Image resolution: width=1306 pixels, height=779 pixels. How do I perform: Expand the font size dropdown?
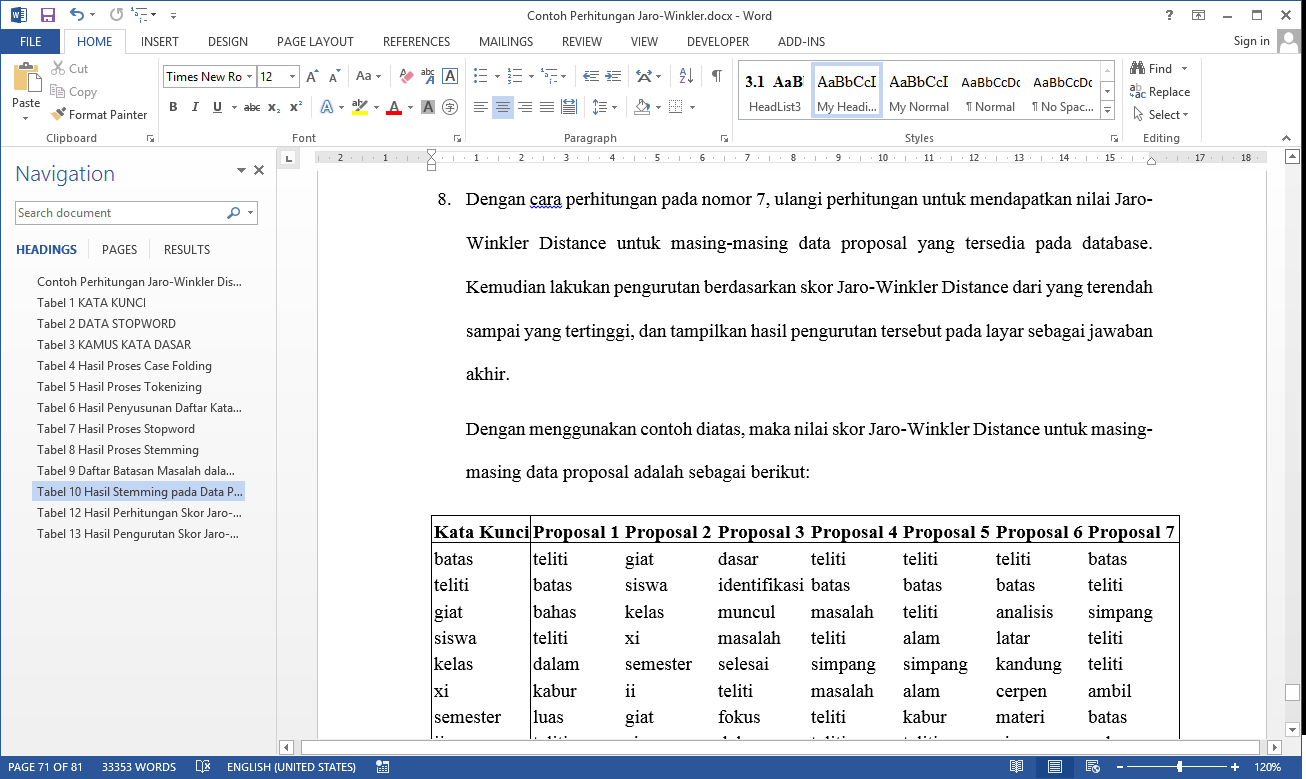[x=292, y=77]
